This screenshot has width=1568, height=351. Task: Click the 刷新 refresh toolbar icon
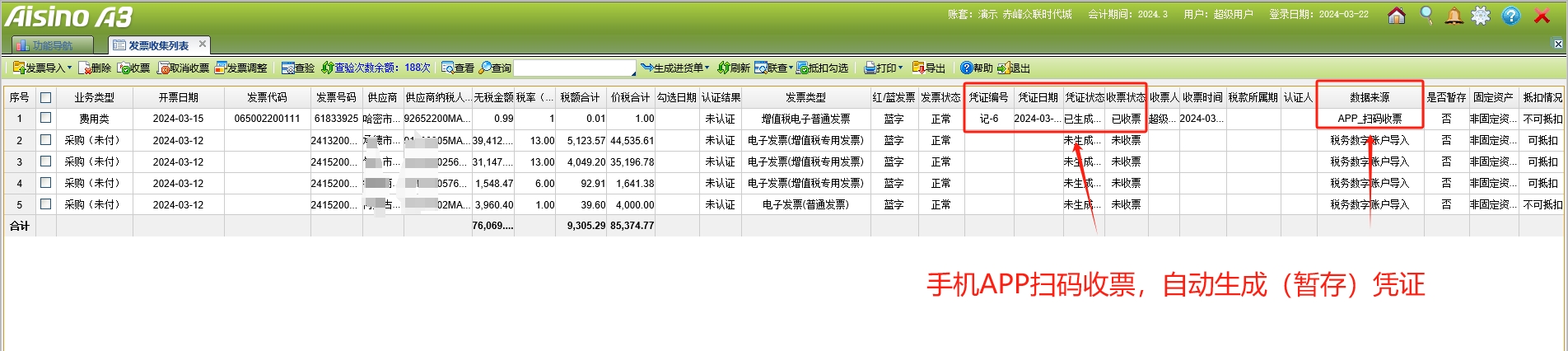coord(734,68)
